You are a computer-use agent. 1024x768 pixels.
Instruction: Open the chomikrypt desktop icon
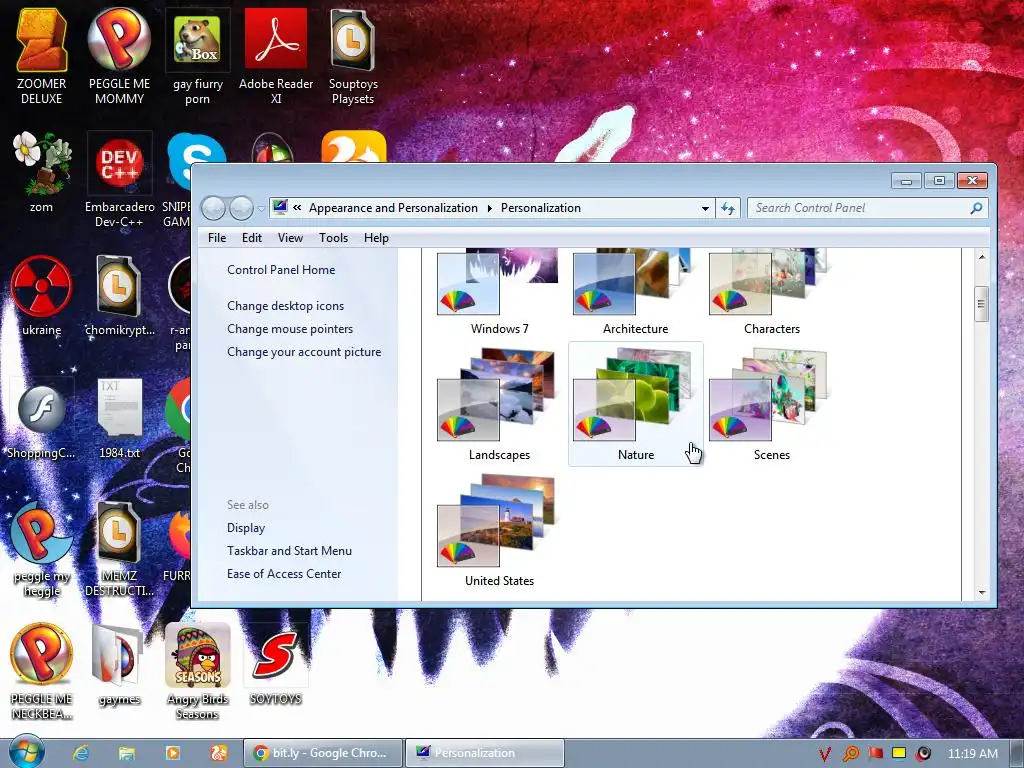(119, 295)
